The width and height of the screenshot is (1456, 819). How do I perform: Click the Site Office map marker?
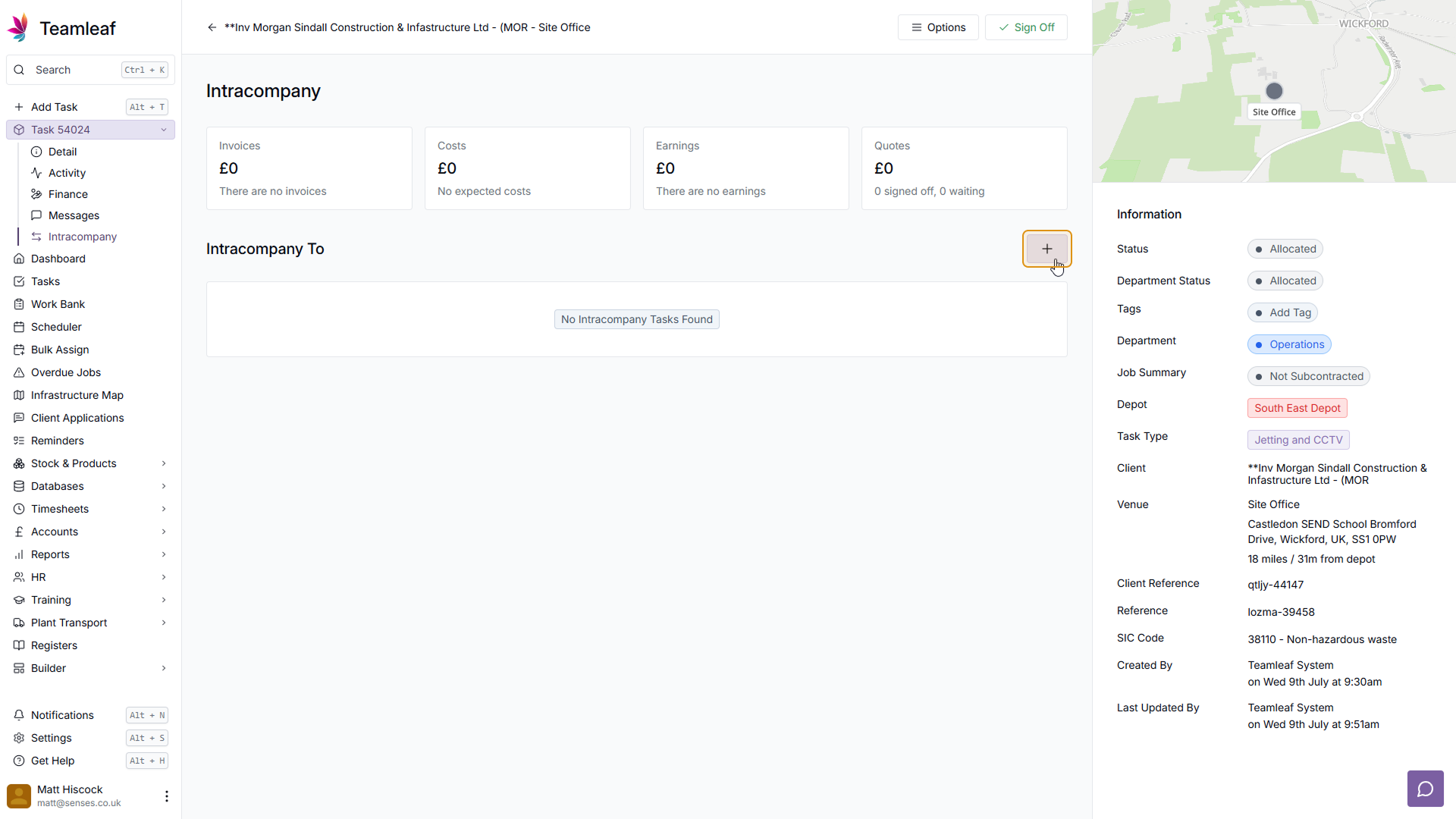click(x=1274, y=91)
